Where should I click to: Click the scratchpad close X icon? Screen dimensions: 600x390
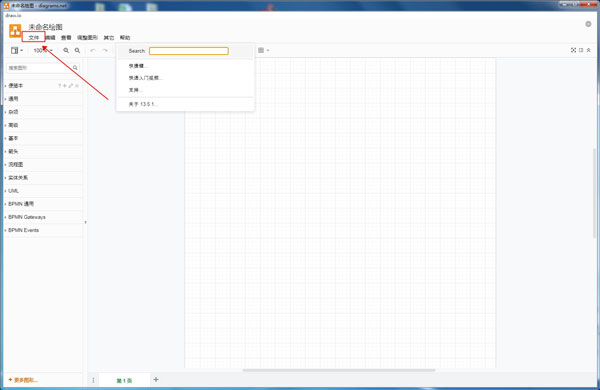click(x=77, y=86)
